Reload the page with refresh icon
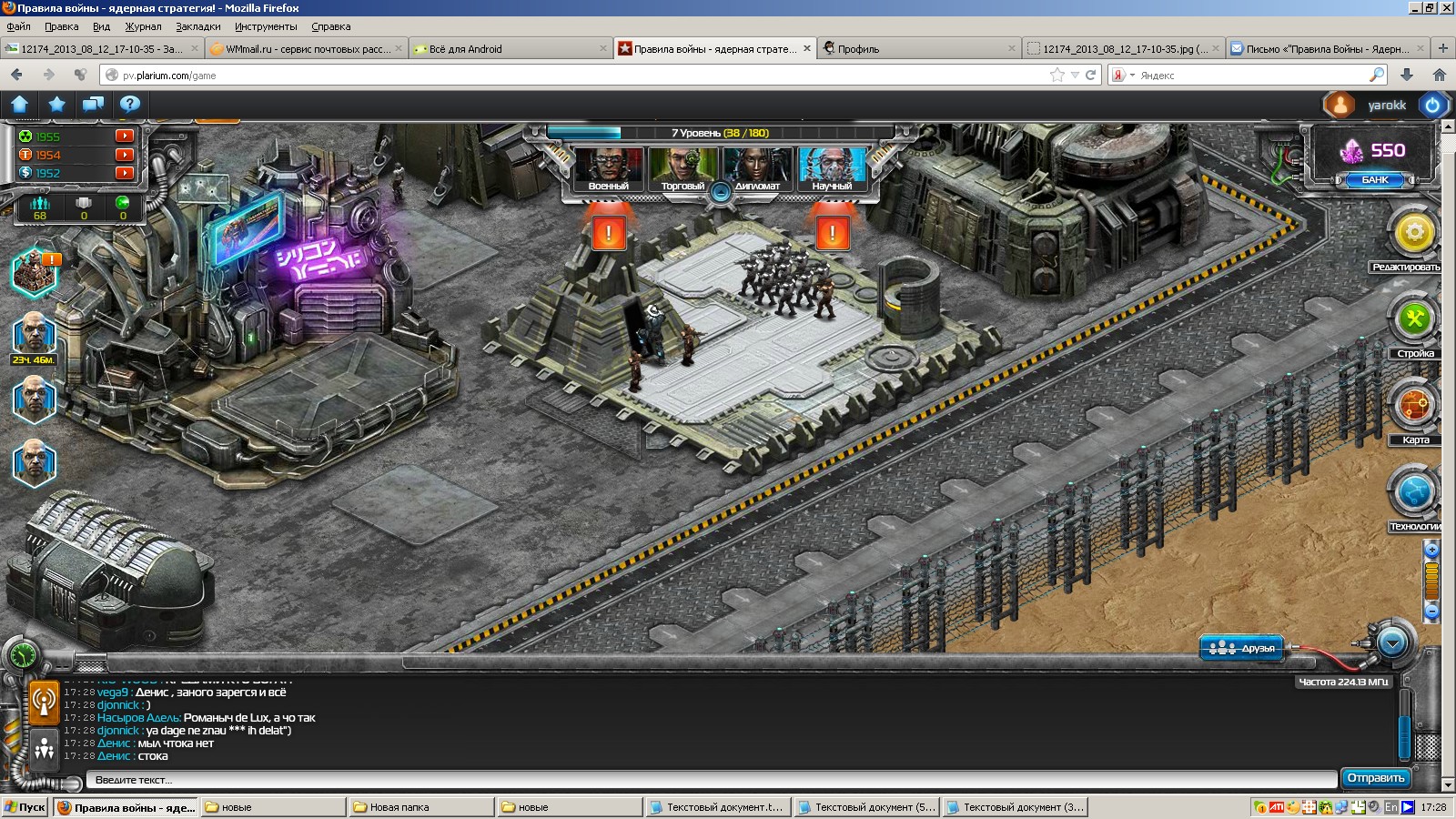Screen dimensions: 1456x819 click(x=1090, y=76)
